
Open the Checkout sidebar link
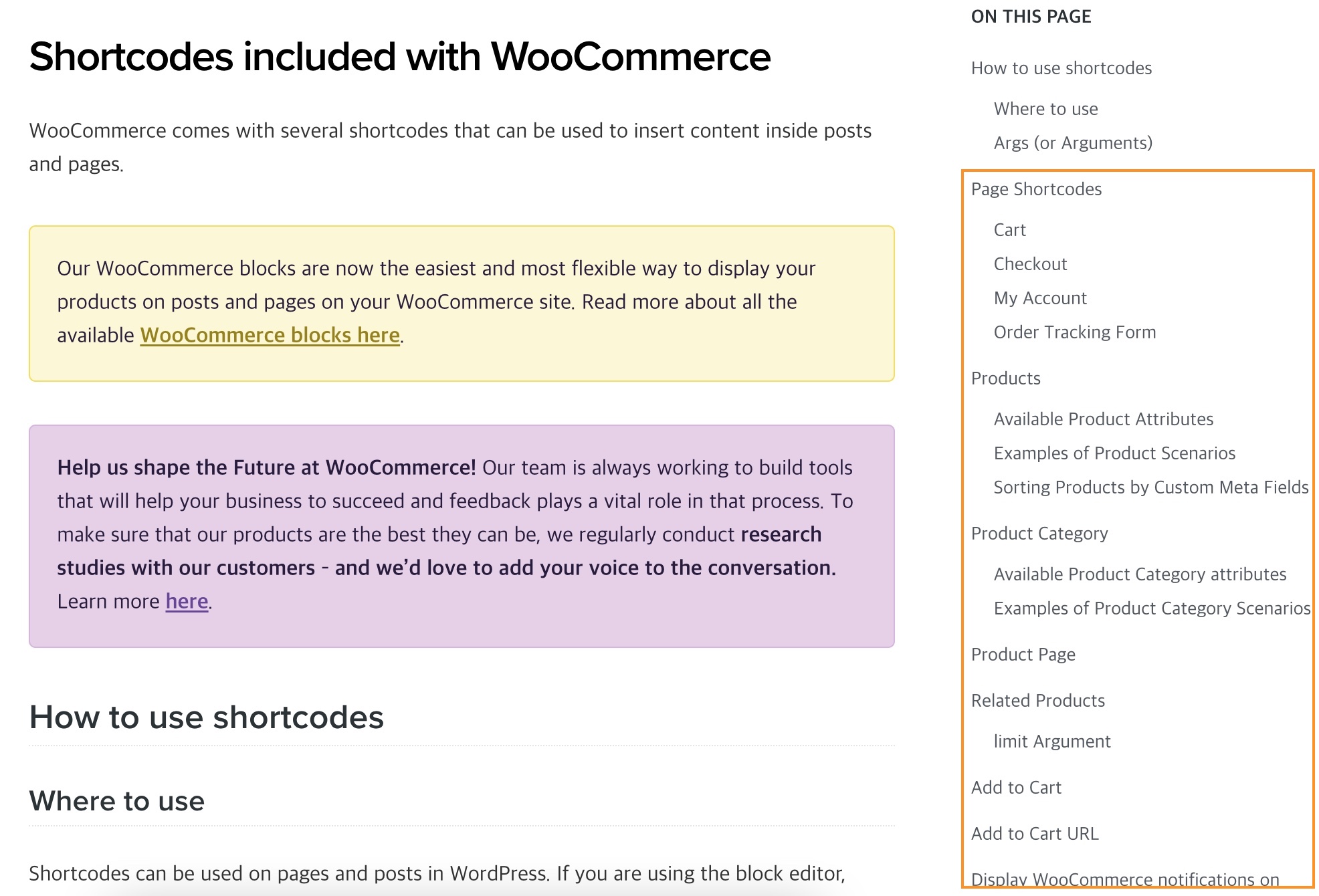coord(1030,264)
